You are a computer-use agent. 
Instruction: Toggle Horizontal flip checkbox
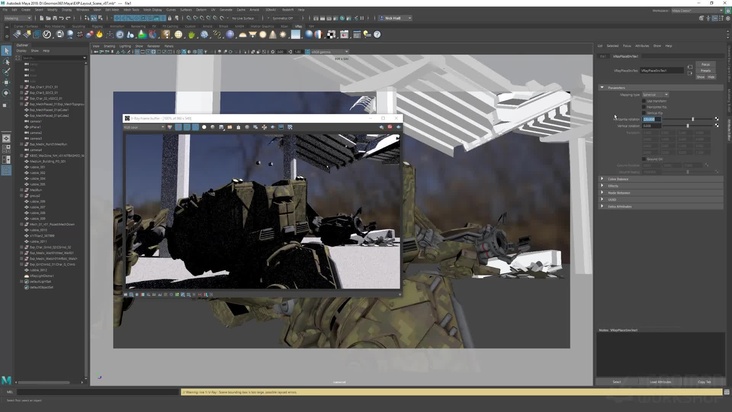point(644,107)
